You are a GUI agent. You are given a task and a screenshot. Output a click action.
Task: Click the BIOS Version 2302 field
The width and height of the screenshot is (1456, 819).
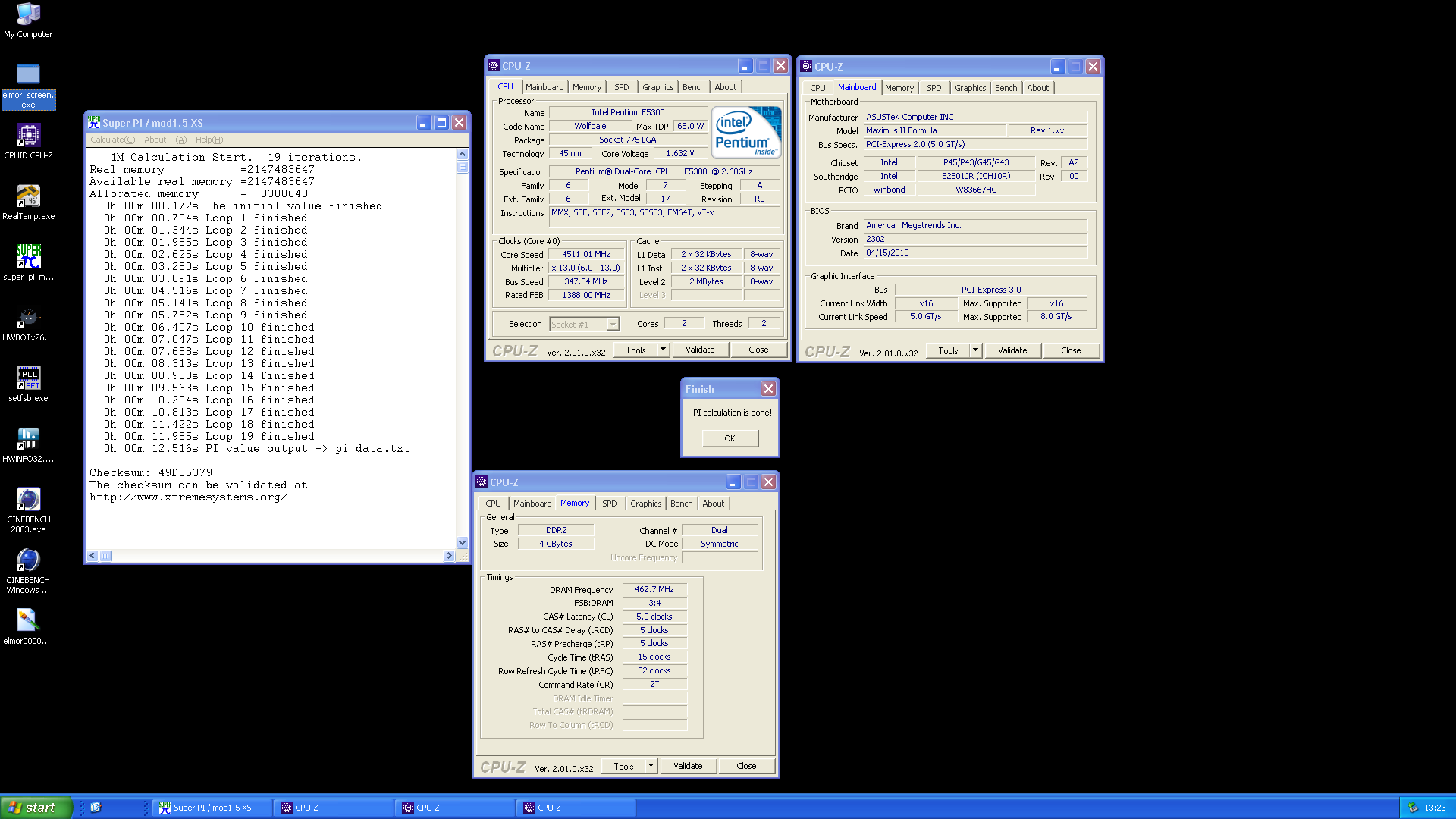(x=975, y=239)
